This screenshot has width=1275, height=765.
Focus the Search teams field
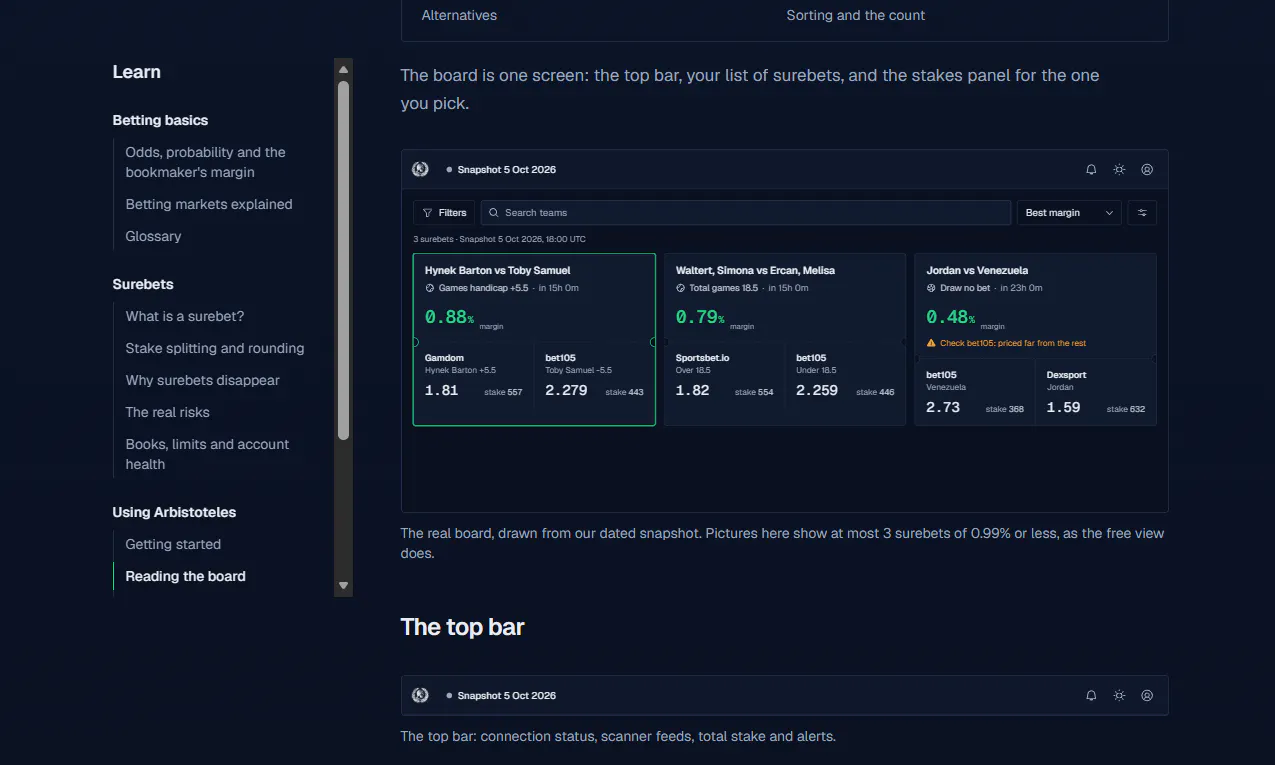[746, 213]
